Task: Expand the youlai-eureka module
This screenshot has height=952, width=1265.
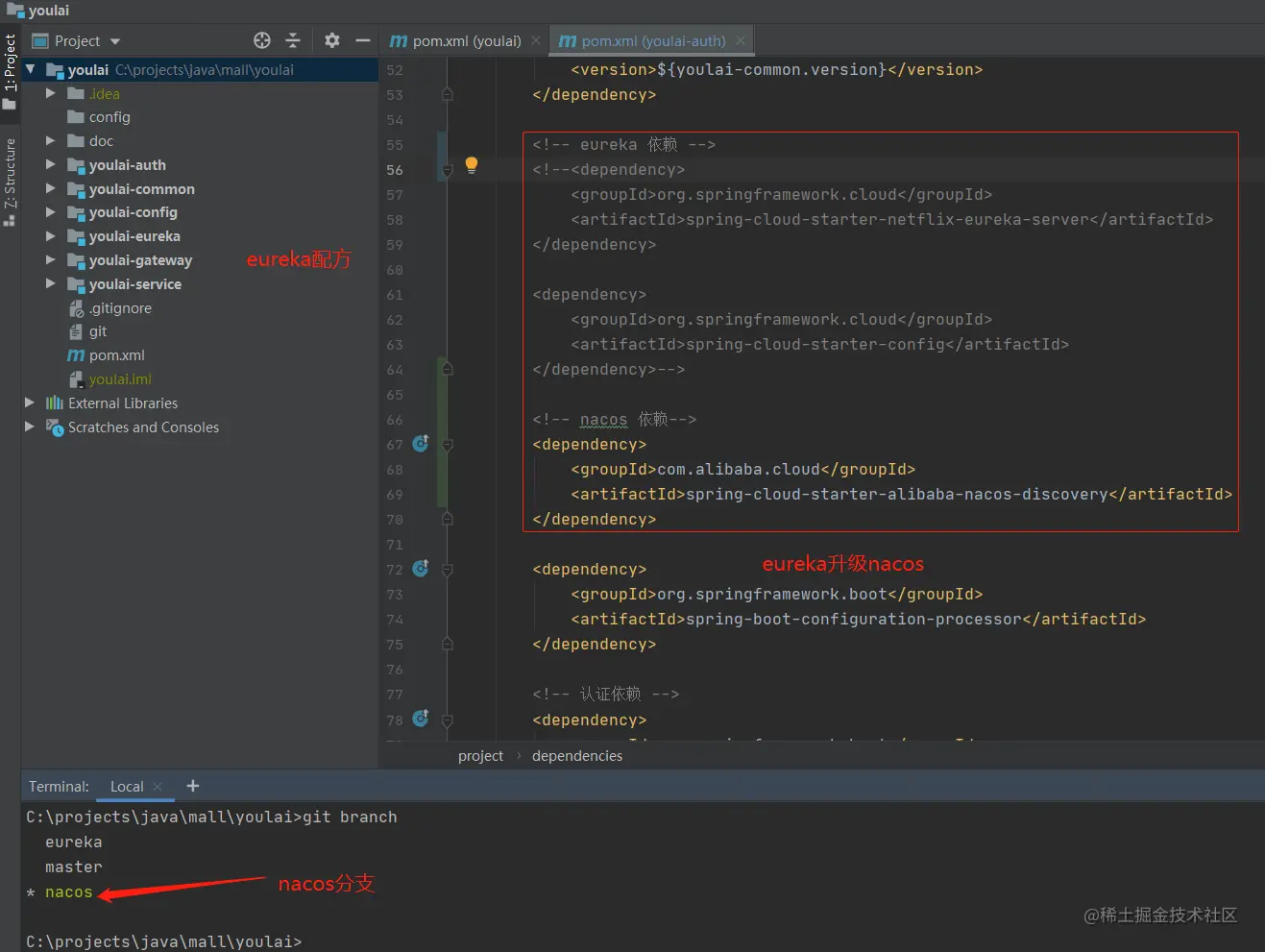Action: point(51,236)
